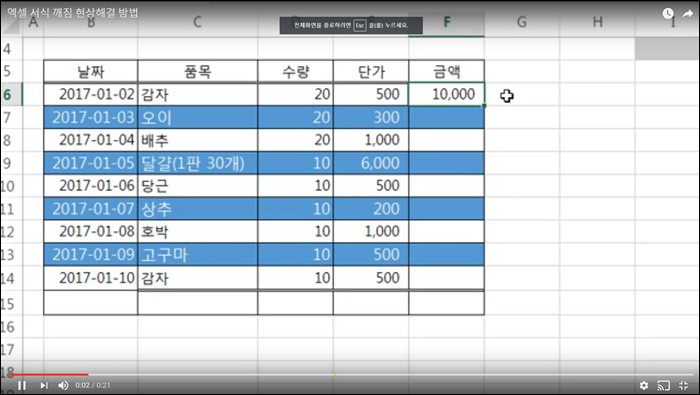Add video to Watch Later
This screenshot has width=700, height=395.
[x=668, y=13]
